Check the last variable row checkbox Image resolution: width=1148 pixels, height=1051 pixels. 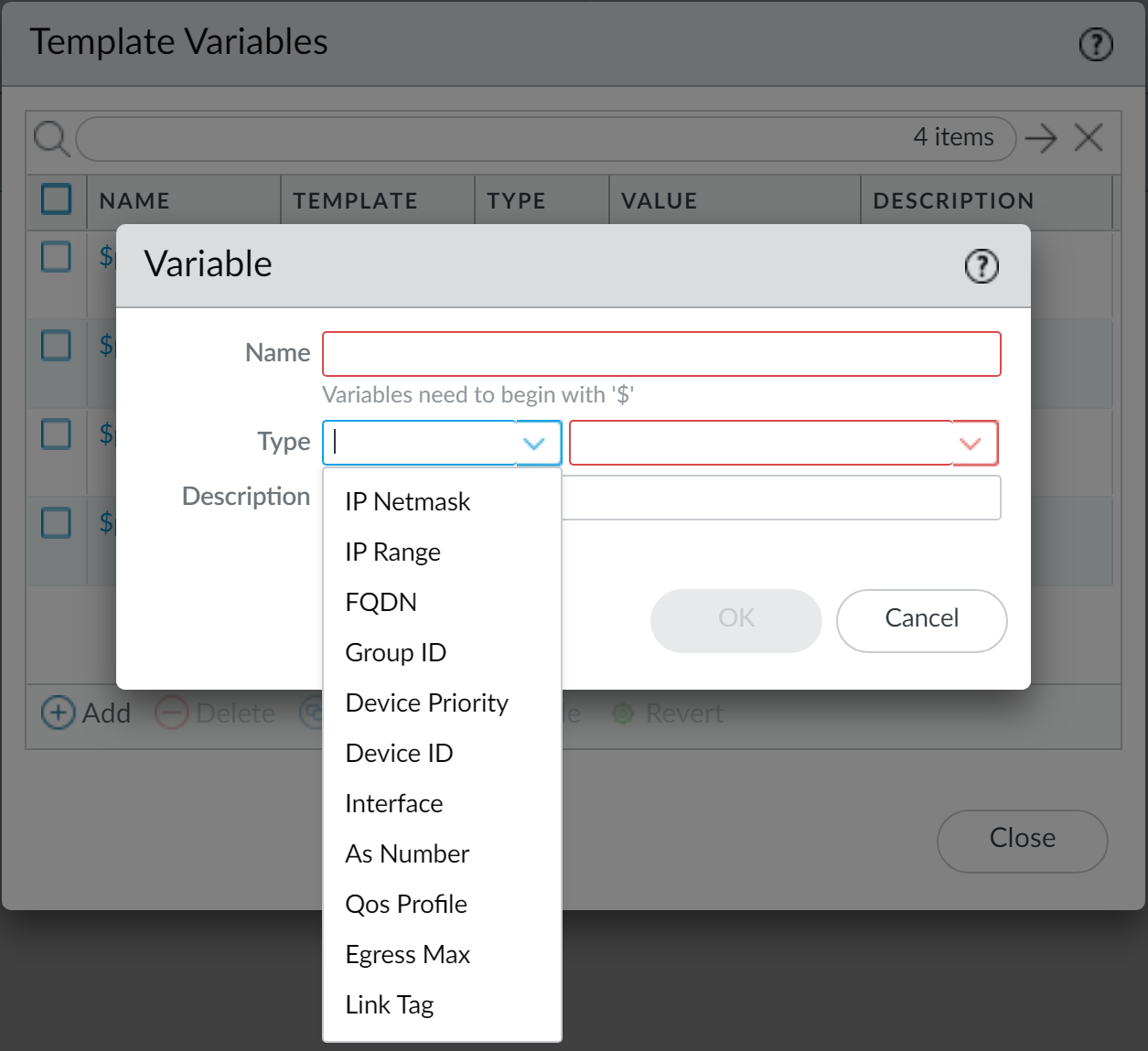[x=57, y=523]
